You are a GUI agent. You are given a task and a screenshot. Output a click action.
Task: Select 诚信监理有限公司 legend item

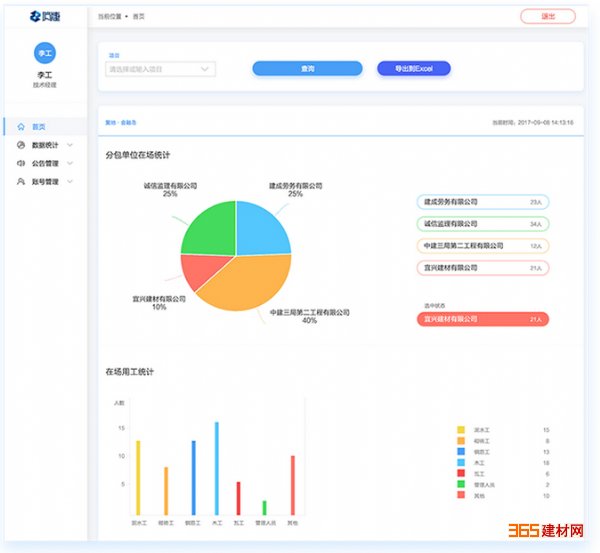click(482, 224)
